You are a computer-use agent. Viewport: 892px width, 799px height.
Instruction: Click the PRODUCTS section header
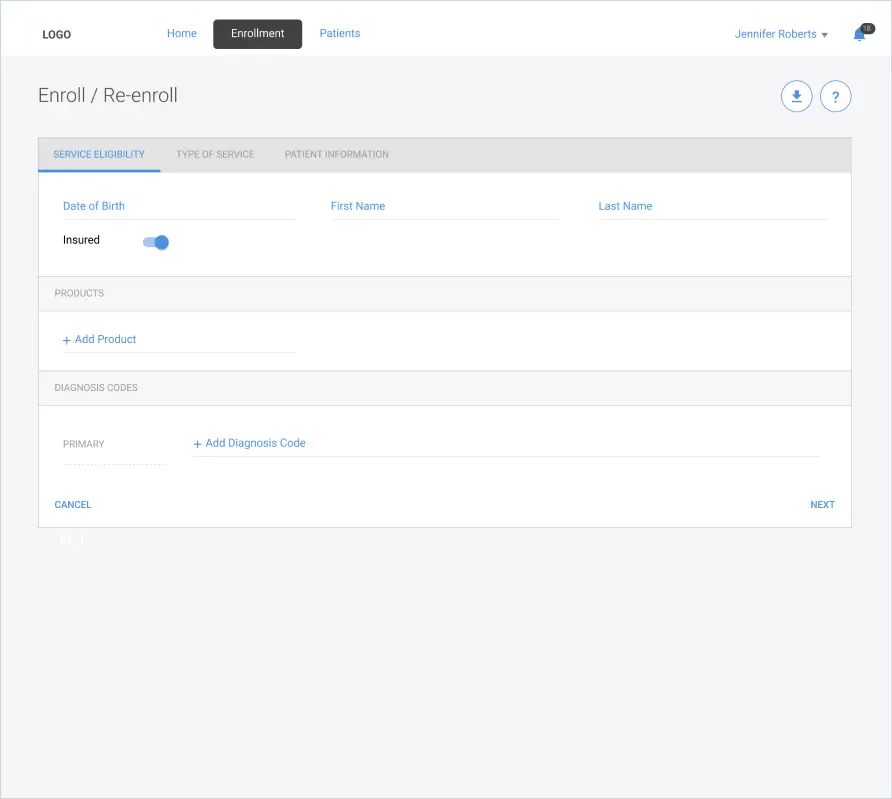point(445,293)
